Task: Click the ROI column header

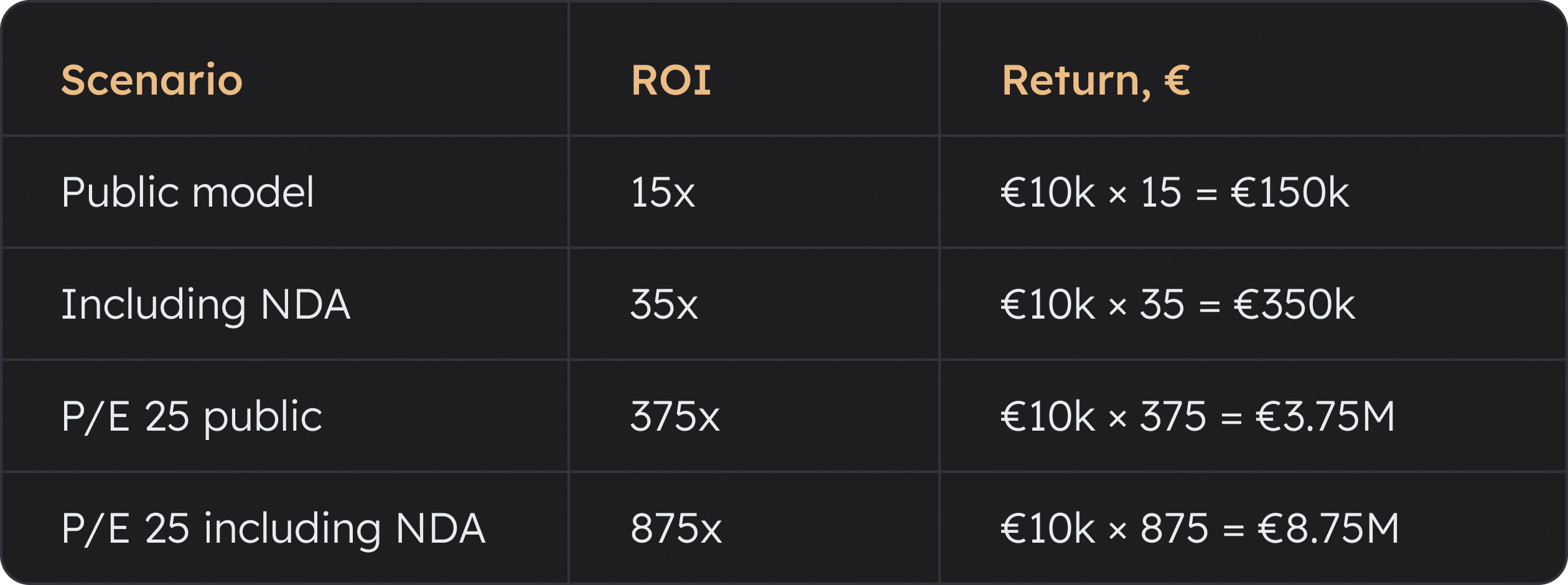Action: tap(671, 80)
